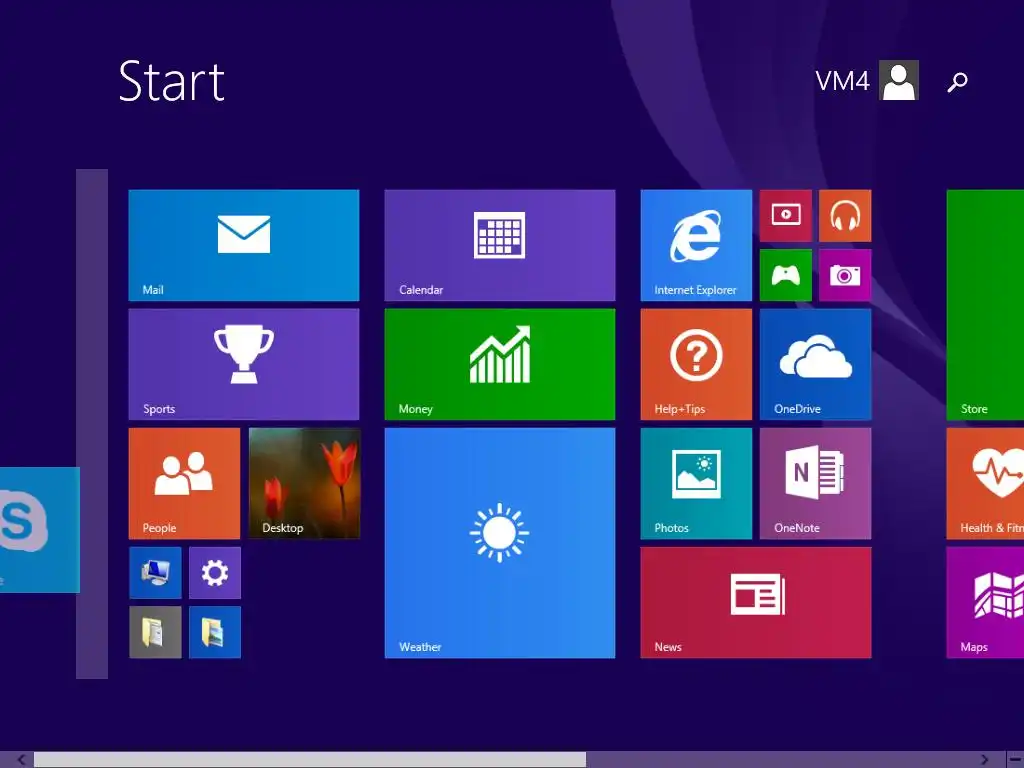Viewport: 1024px width, 768px height.
Task: Open the This PC computer tile
Action: click(155, 573)
